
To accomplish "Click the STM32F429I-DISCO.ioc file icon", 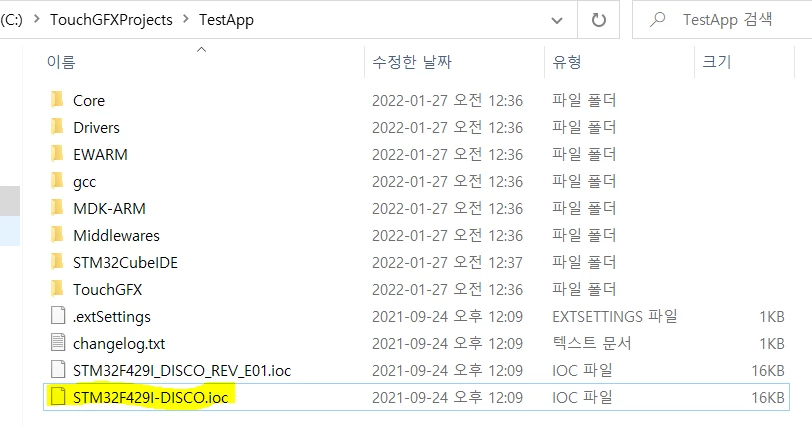I will pyautogui.click(x=58, y=396).
